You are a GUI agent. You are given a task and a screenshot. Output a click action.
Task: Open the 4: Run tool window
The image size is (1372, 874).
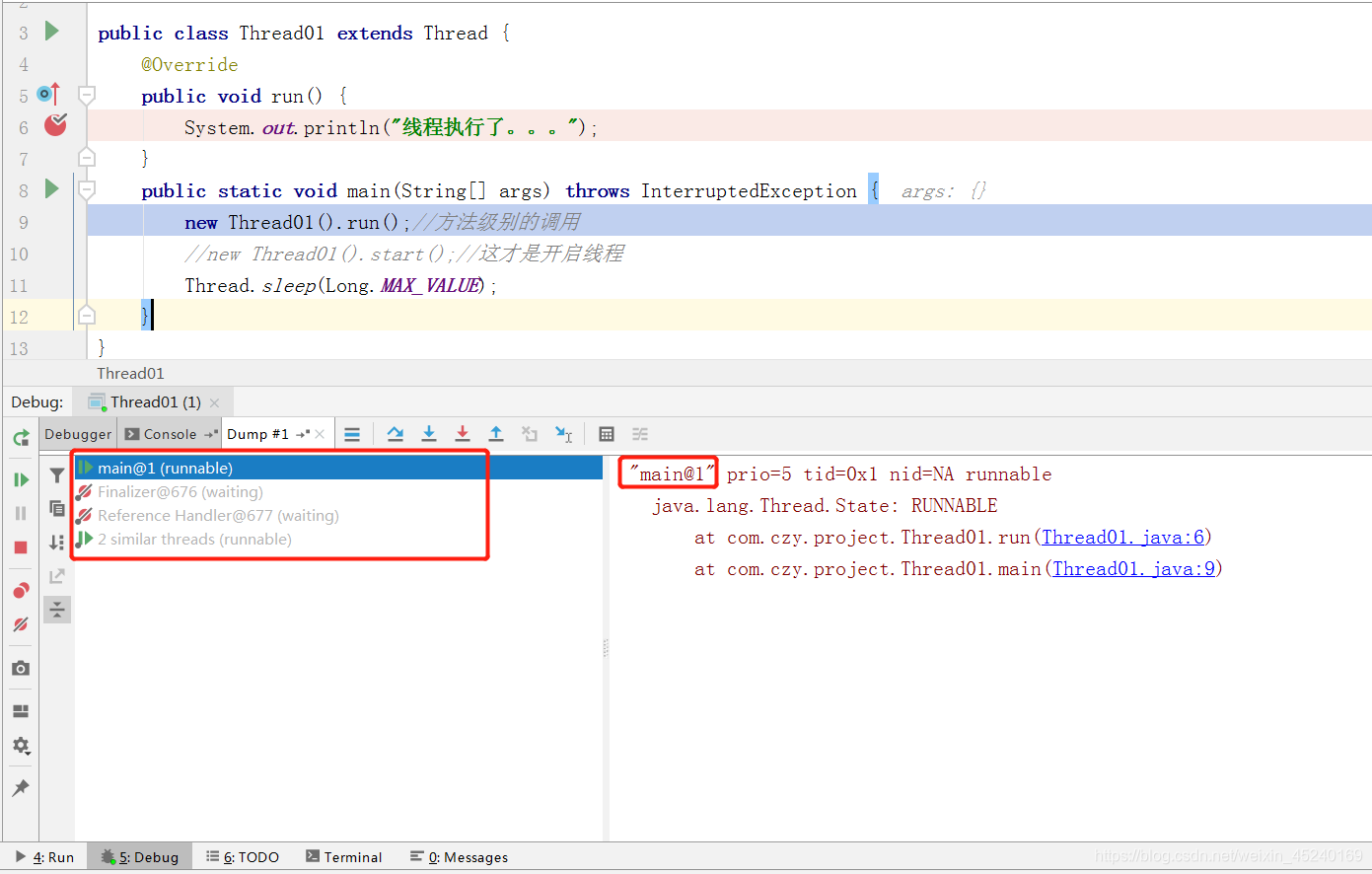[x=45, y=857]
